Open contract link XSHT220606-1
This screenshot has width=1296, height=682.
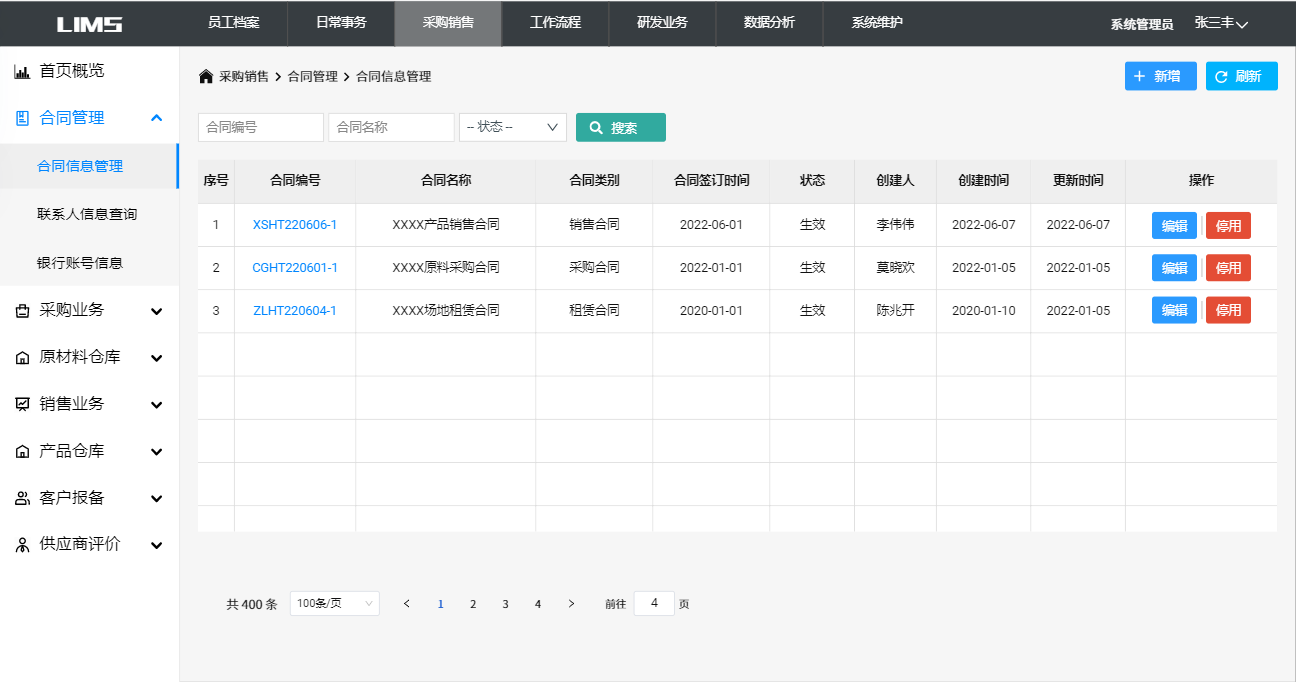294,225
